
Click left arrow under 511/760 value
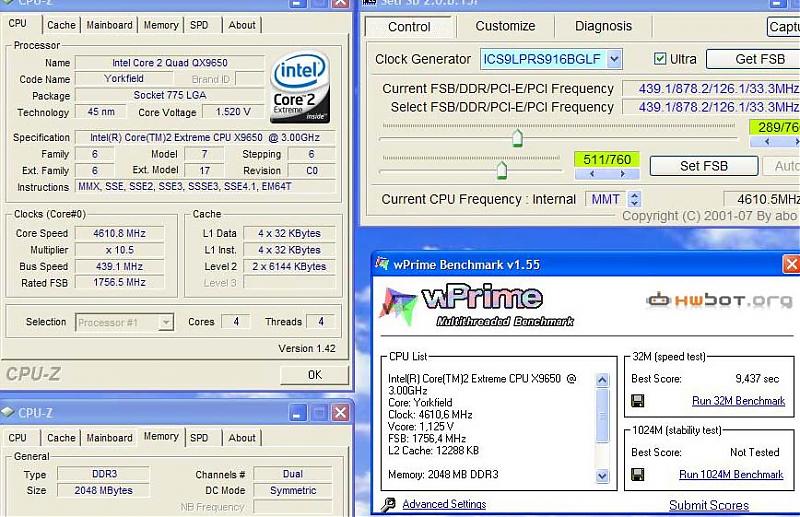[591, 174]
